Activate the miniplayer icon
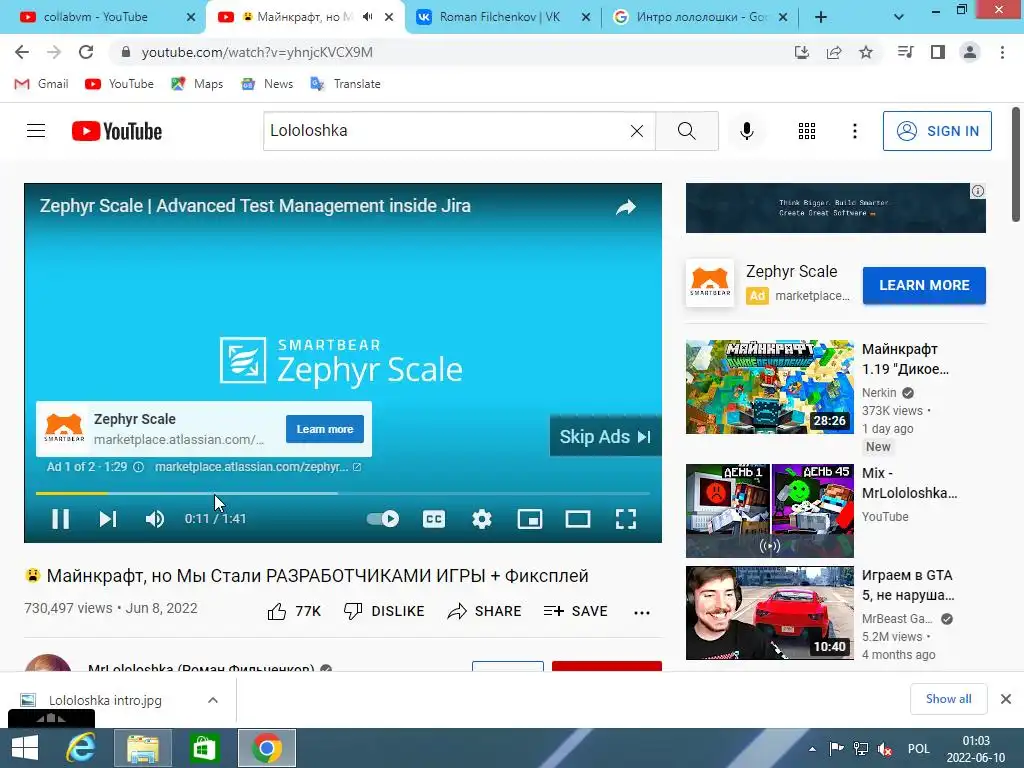 (530, 519)
